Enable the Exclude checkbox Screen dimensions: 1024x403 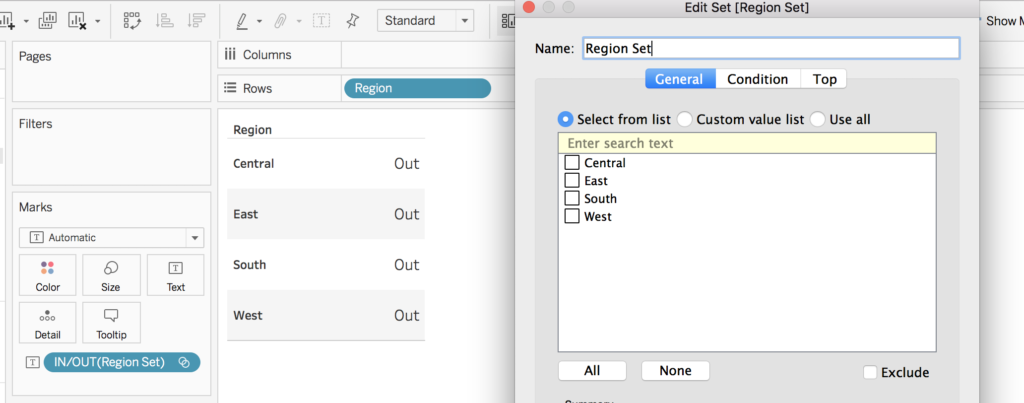[870, 372]
